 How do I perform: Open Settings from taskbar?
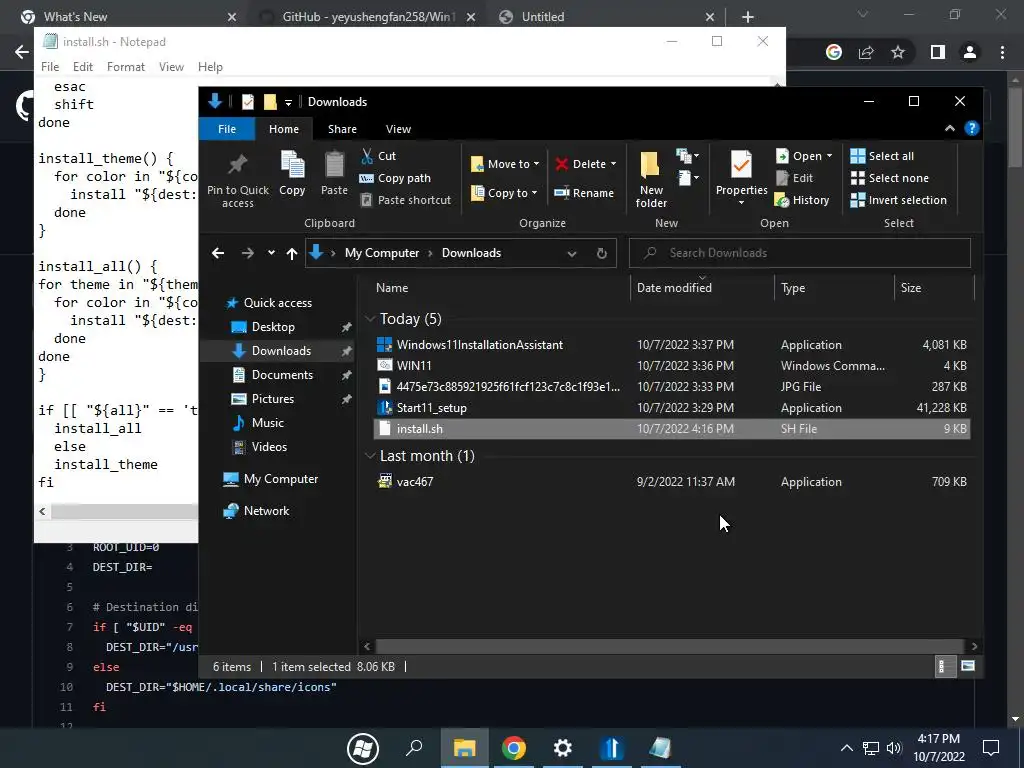[562, 748]
